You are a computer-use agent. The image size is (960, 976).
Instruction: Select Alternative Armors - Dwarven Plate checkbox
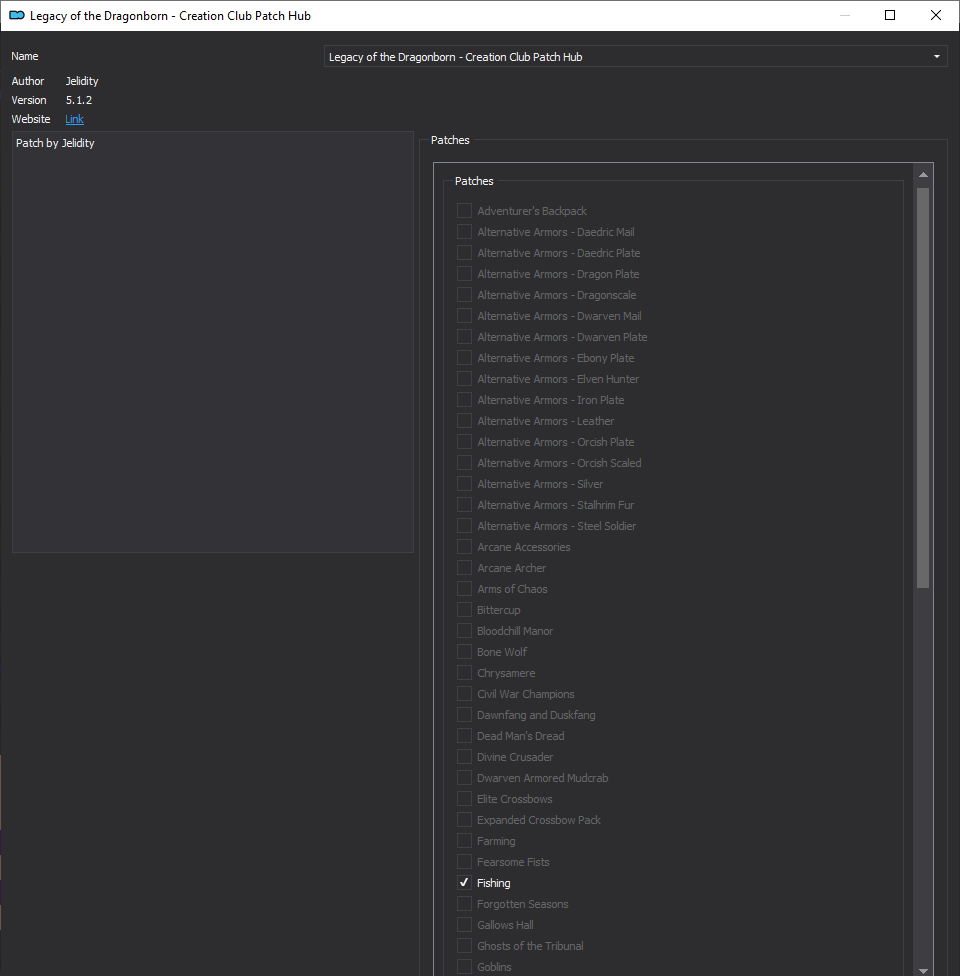[x=464, y=337]
